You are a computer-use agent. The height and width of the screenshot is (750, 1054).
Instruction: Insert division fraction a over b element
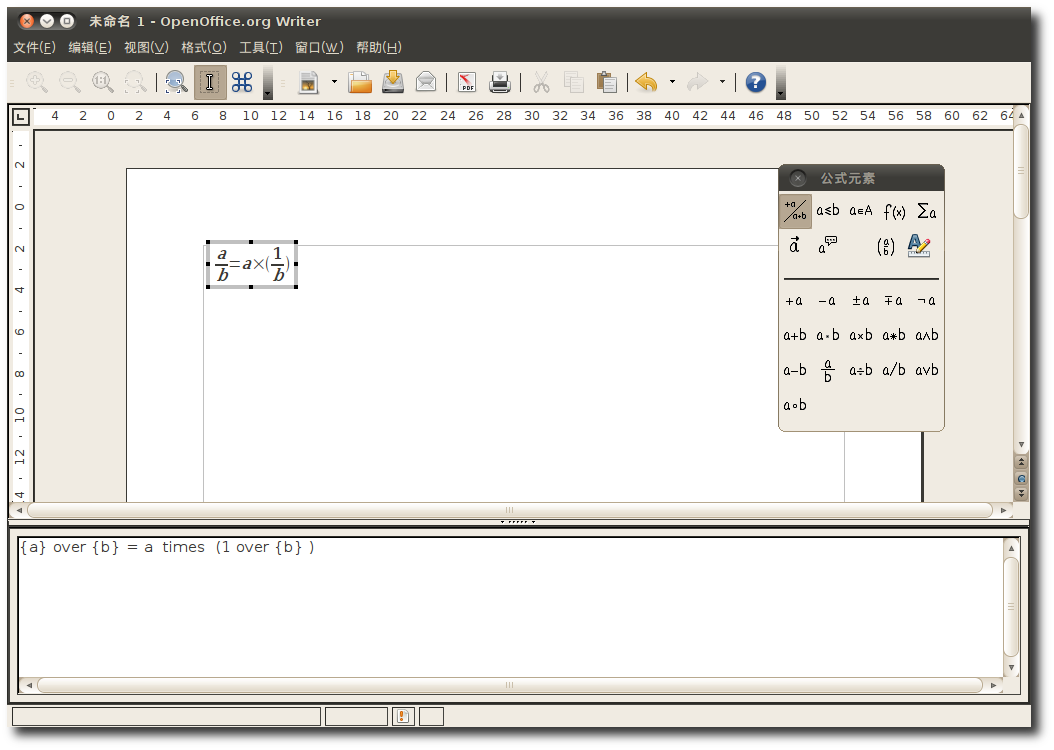point(828,371)
